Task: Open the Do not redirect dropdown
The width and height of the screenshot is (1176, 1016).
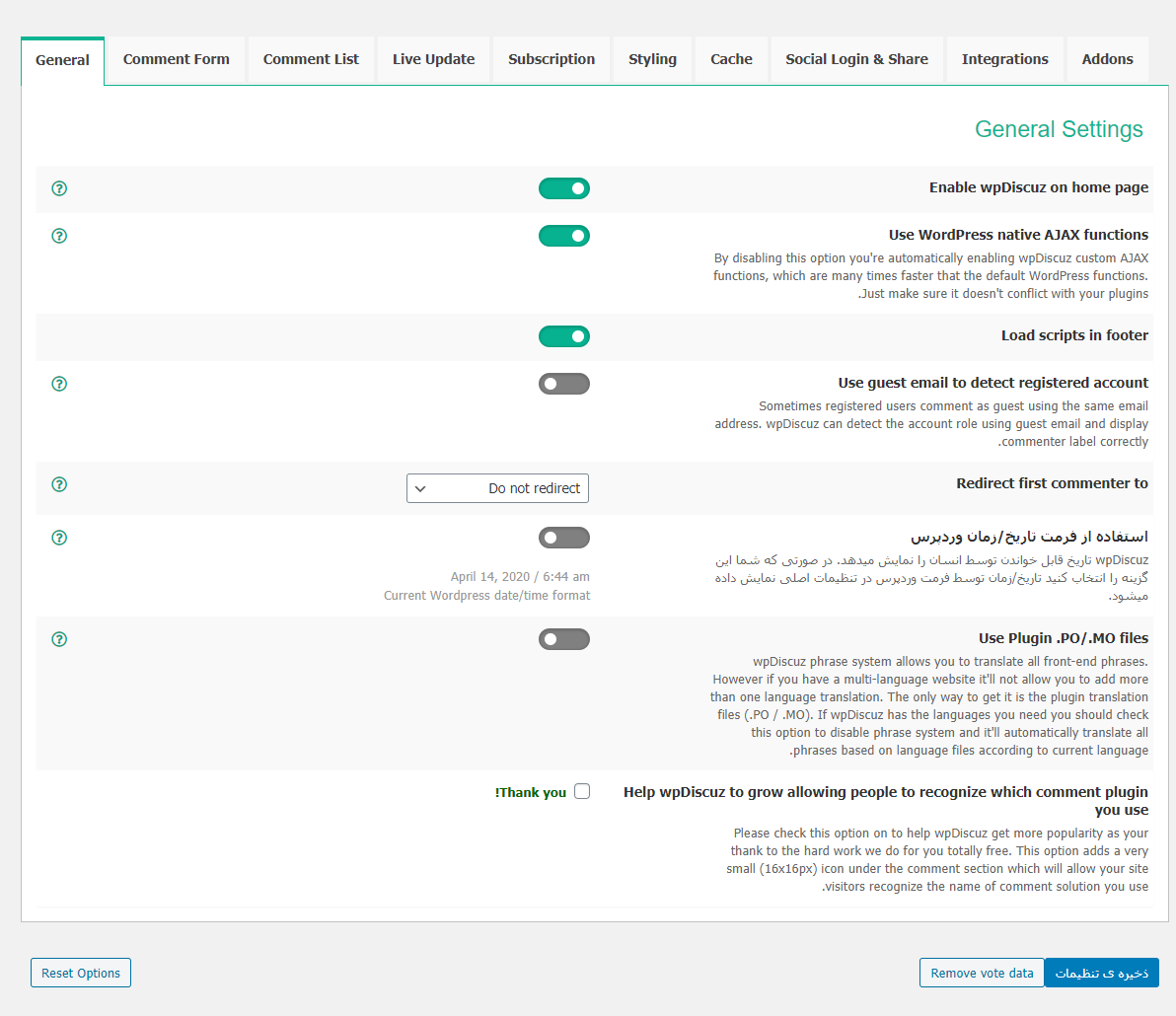Action: (x=497, y=488)
